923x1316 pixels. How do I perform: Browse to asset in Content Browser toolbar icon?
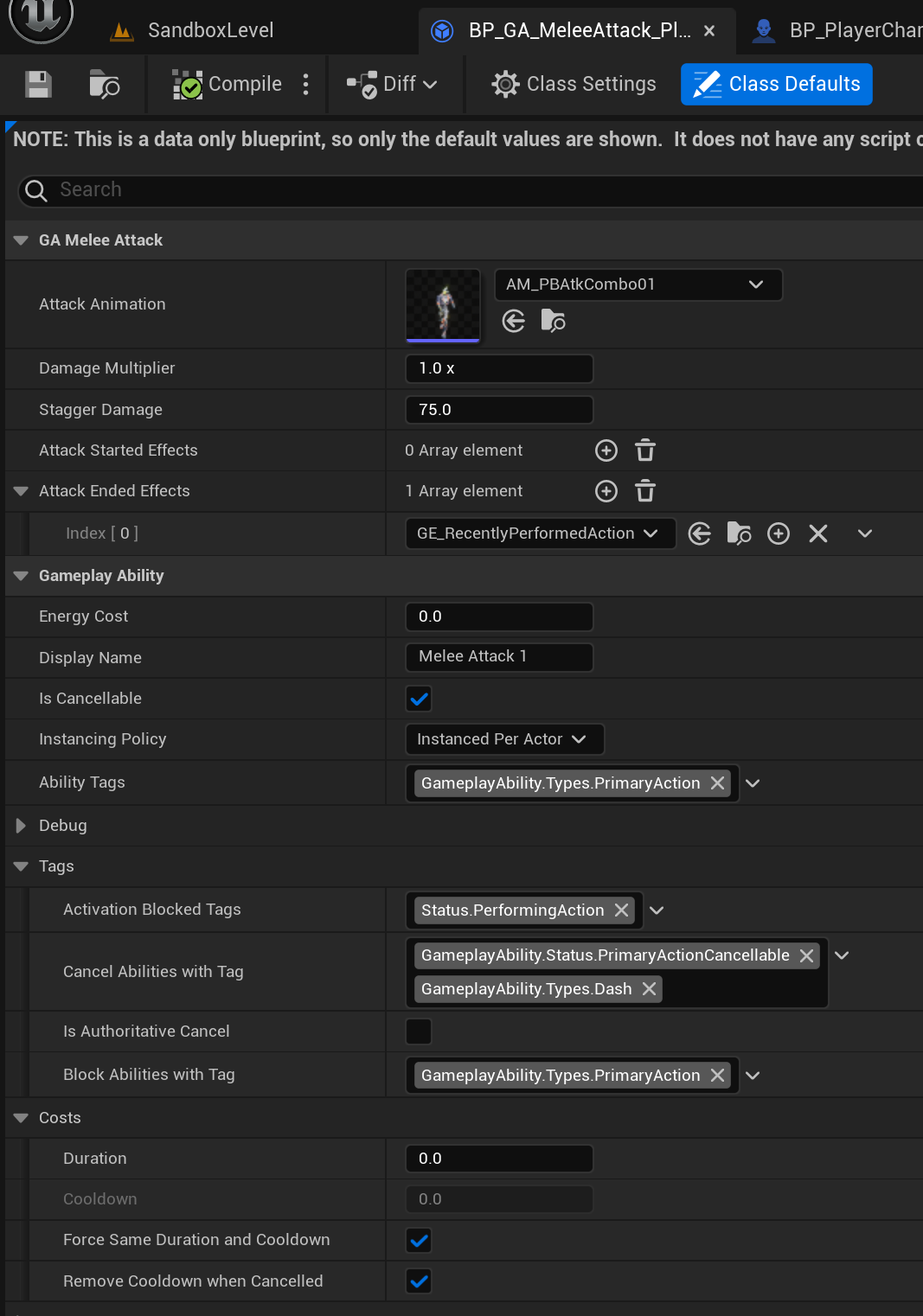tap(104, 84)
